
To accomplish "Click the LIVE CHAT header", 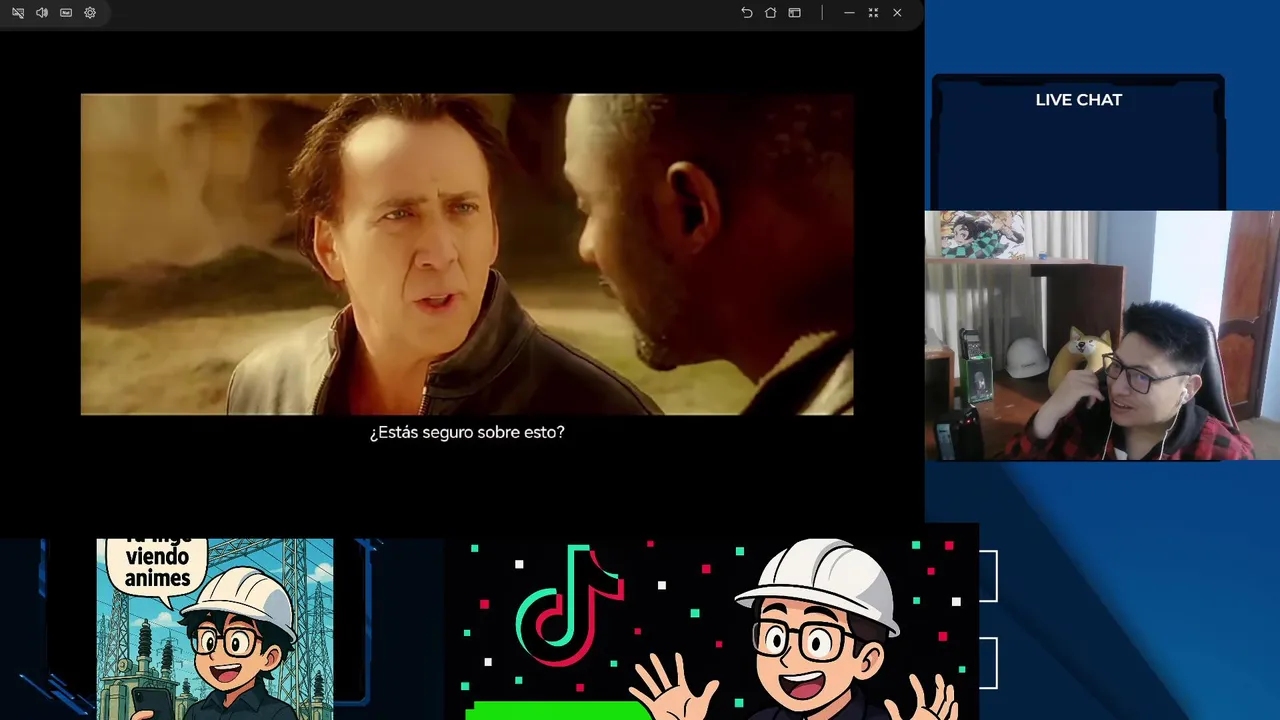I will [x=1079, y=100].
